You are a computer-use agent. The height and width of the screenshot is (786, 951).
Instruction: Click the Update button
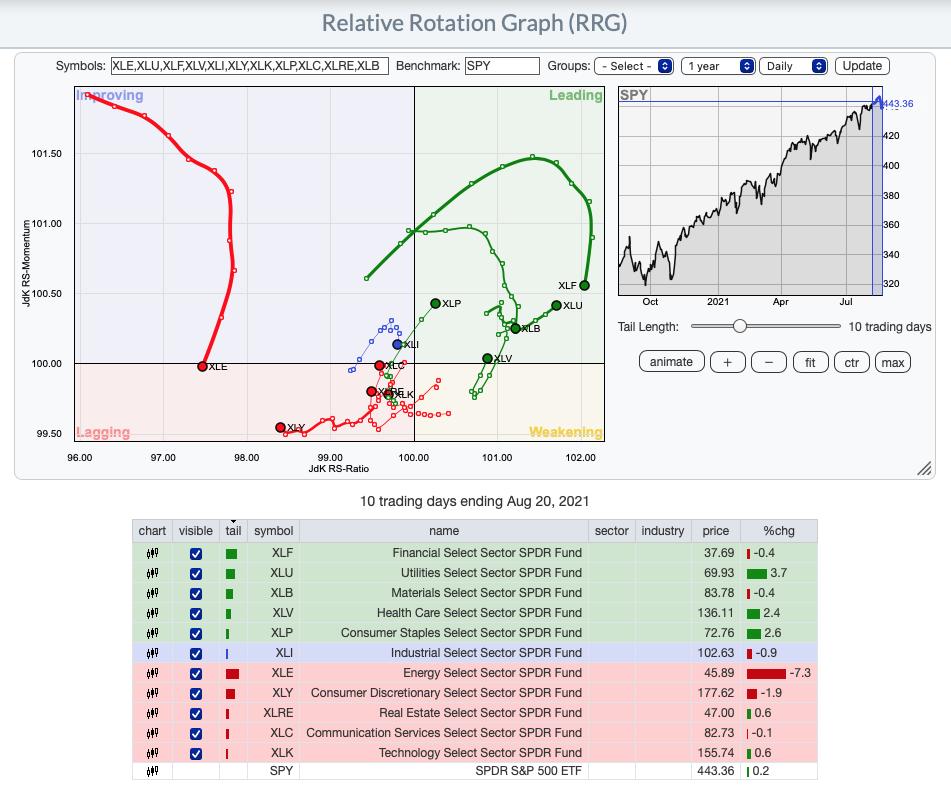point(862,66)
